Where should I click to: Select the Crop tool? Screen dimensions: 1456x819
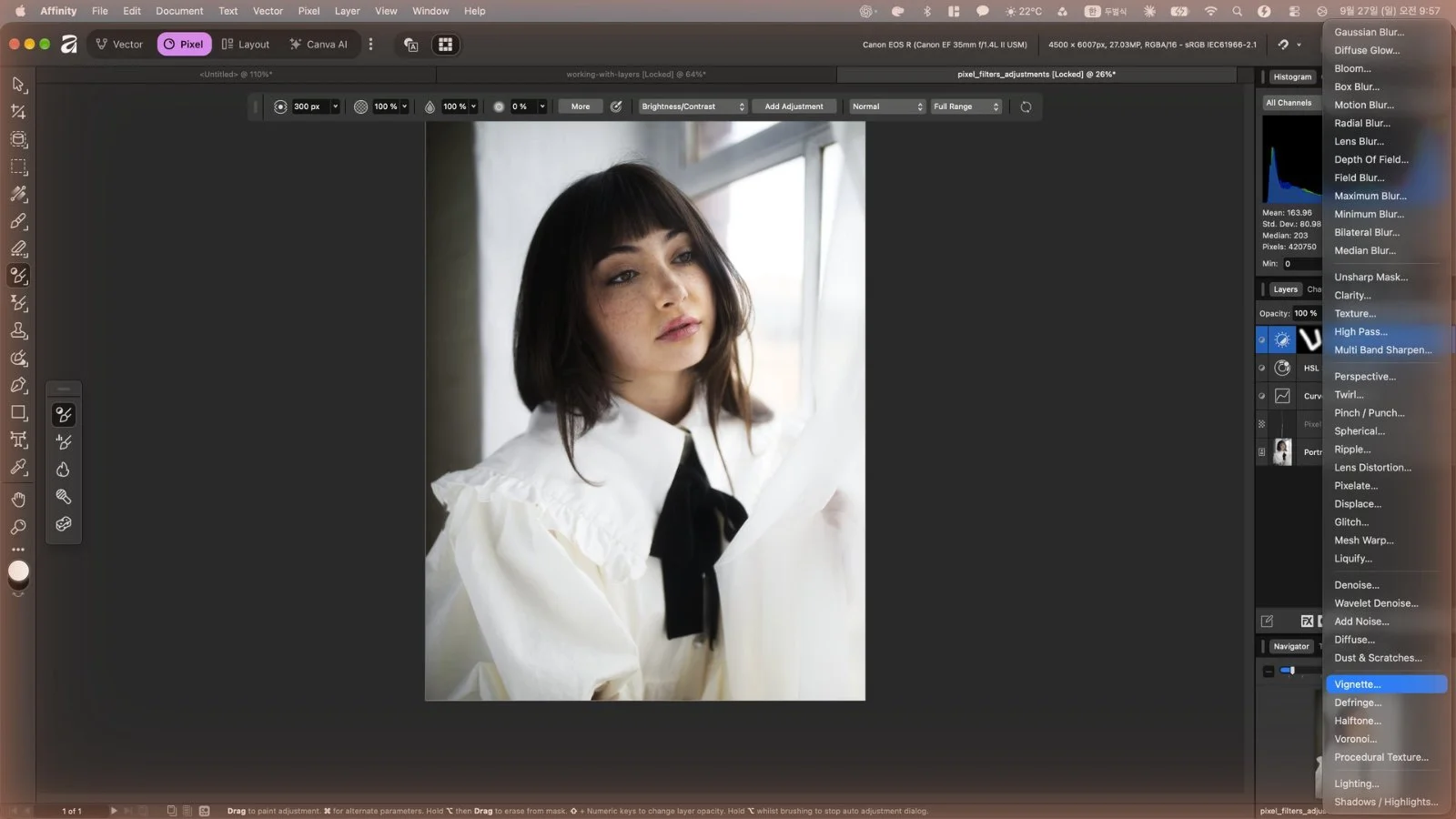point(18,112)
